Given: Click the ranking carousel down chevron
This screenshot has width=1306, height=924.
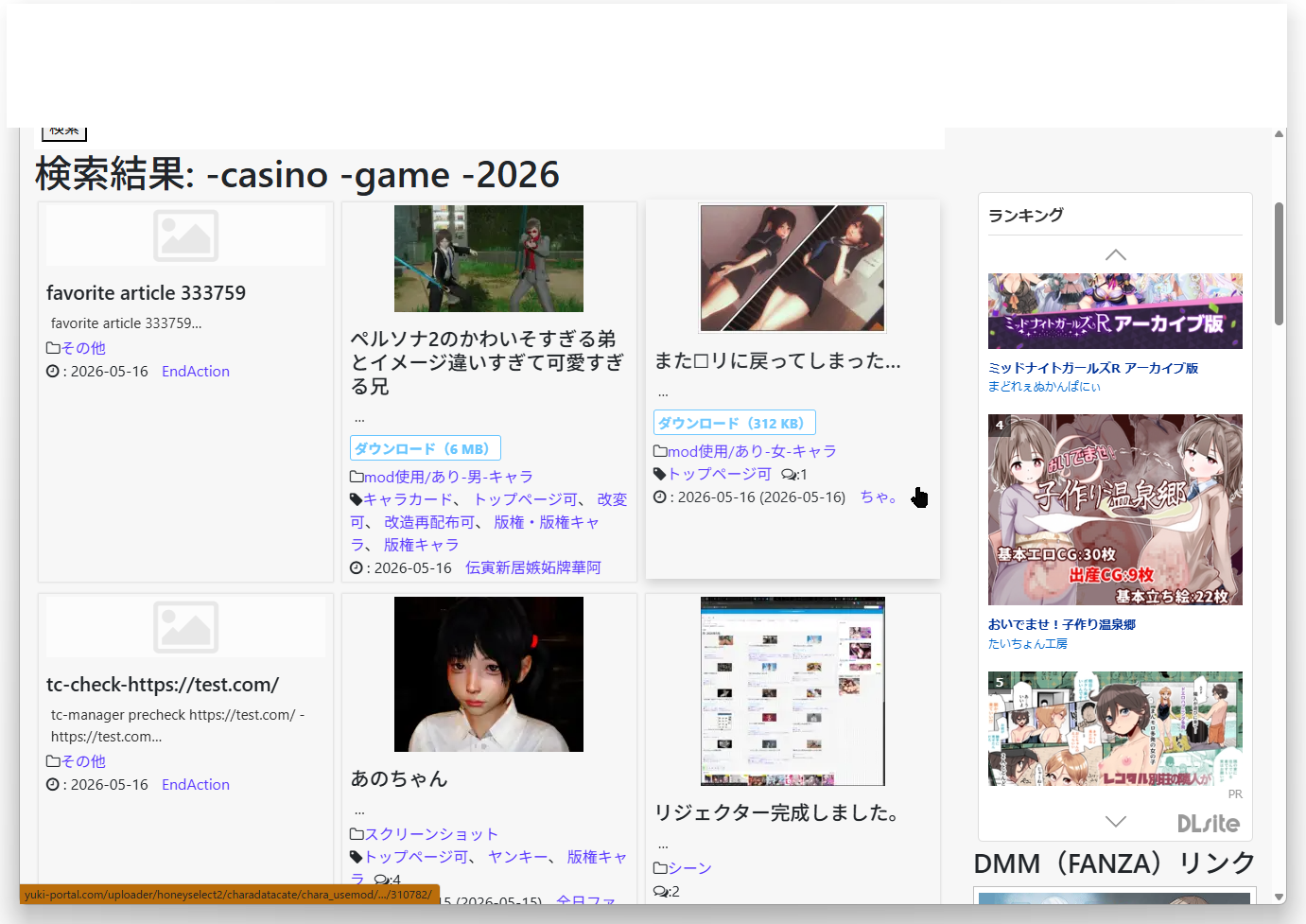Looking at the screenshot, I should coord(1116,821).
